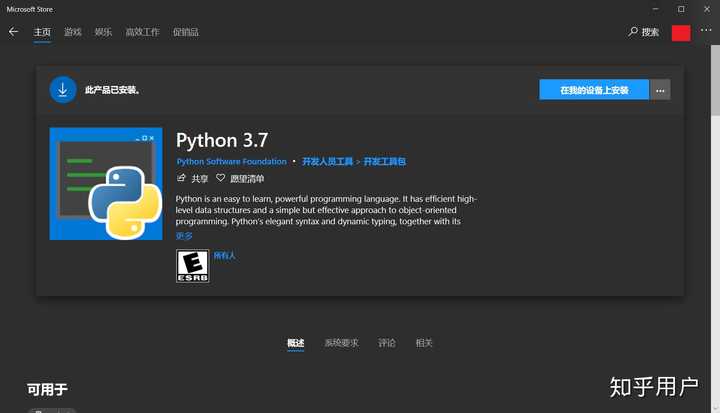720x413 pixels.
Task: Click the ESRB E rating badge
Action: click(193, 266)
